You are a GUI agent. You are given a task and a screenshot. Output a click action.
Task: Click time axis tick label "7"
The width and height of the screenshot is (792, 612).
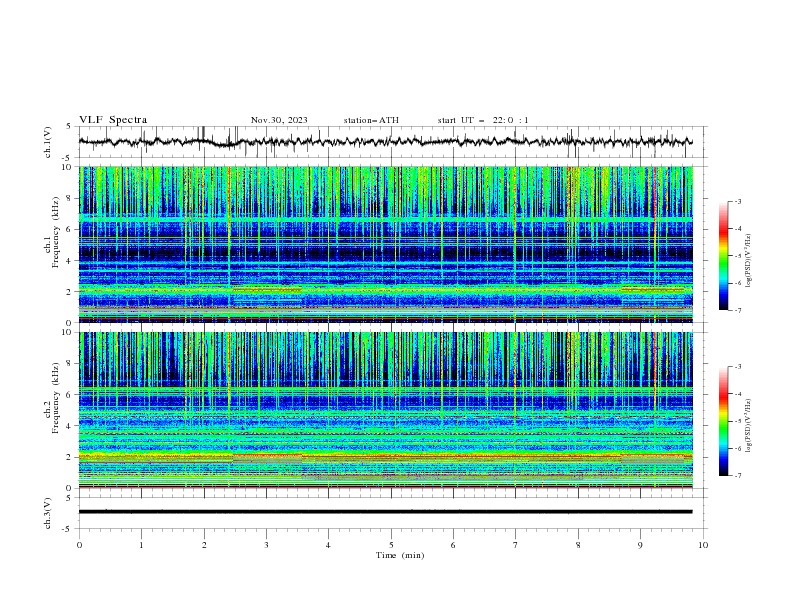(x=516, y=545)
